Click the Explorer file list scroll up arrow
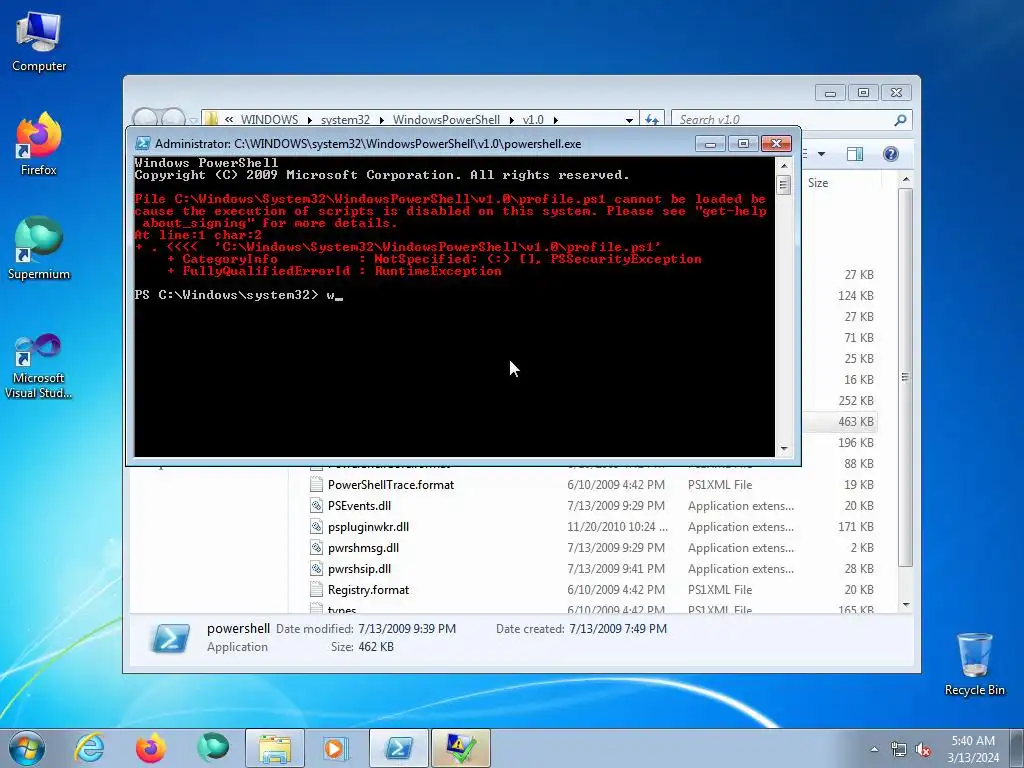1024x768 pixels. tap(905, 179)
